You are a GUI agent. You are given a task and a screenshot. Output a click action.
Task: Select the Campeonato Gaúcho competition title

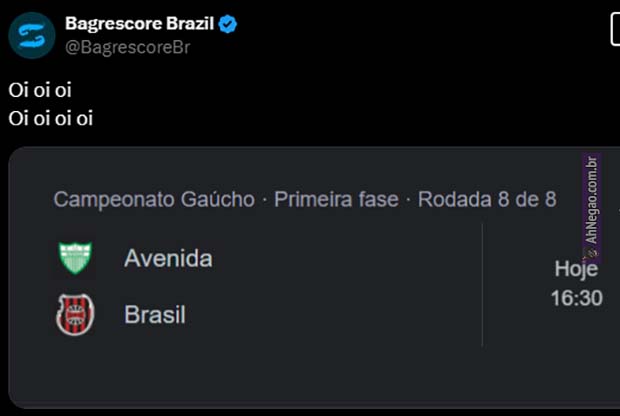(x=154, y=199)
